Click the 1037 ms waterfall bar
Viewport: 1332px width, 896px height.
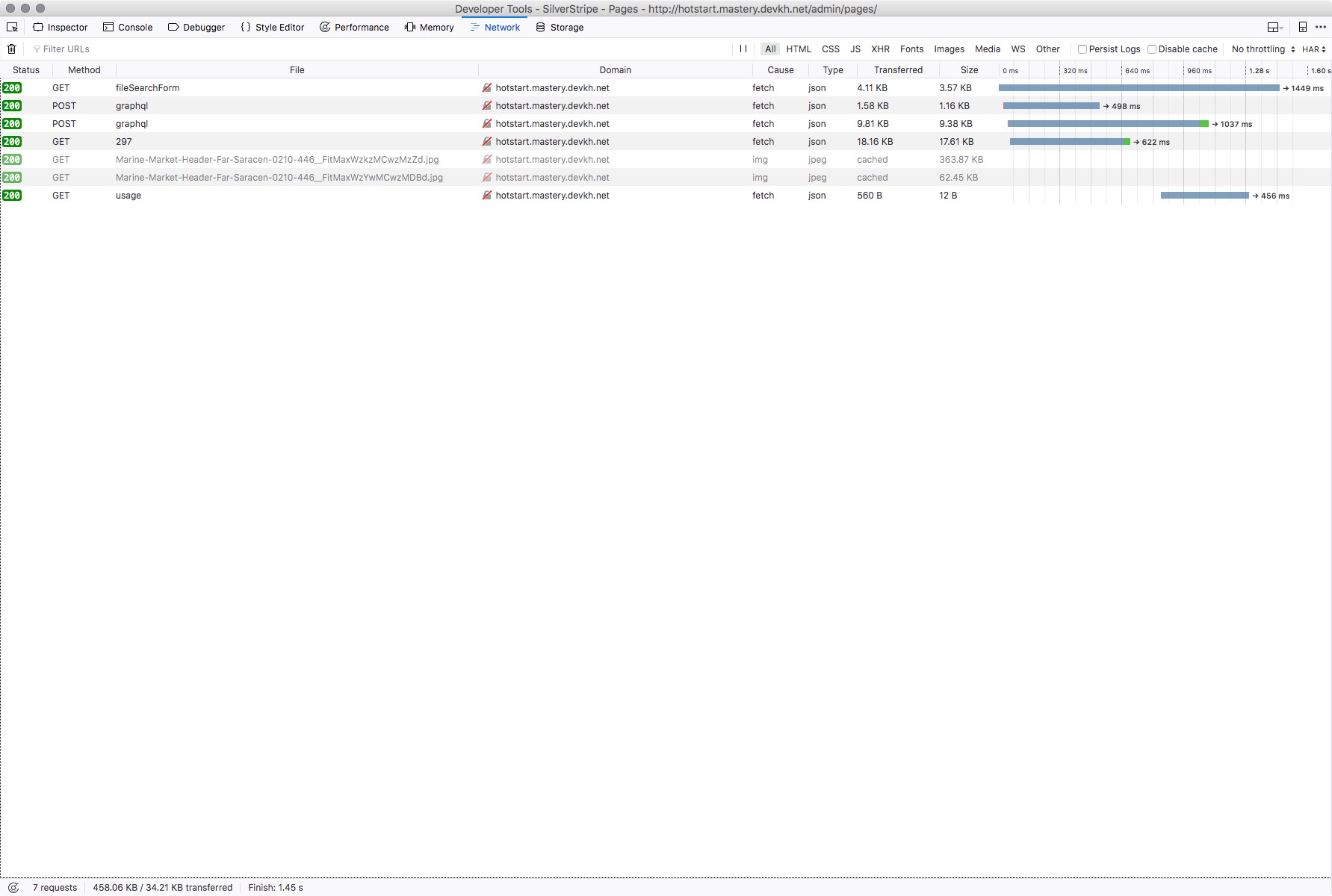pos(1107,123)
